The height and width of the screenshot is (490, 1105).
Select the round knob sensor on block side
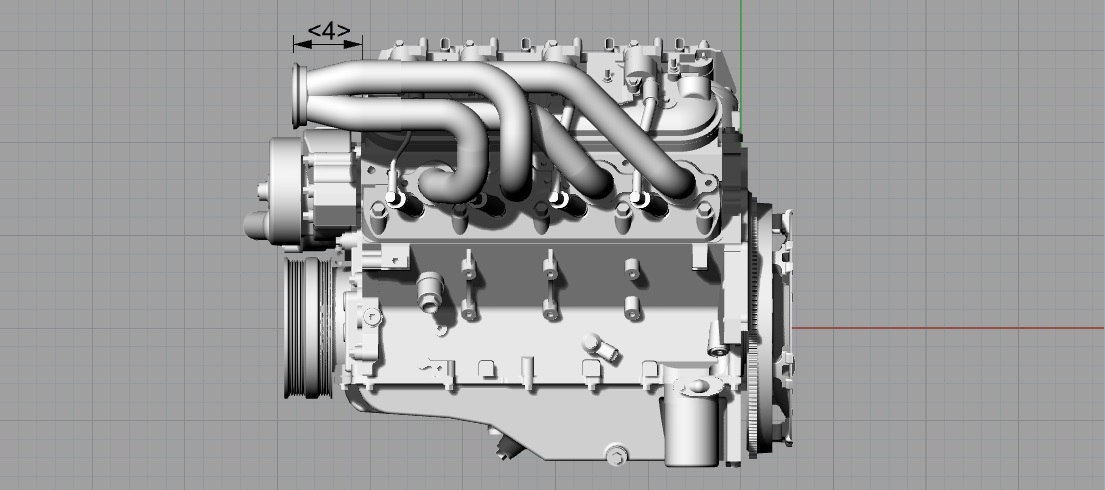tap(429, 291)
